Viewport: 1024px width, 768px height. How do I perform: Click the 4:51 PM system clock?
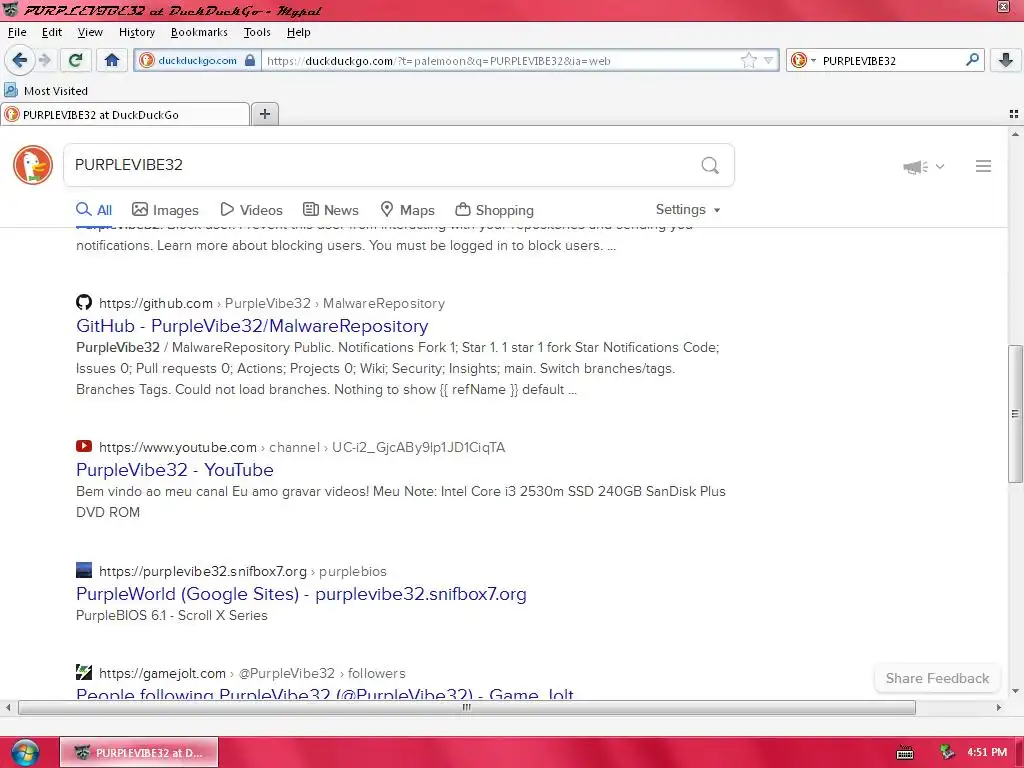(x=987, y=752)
